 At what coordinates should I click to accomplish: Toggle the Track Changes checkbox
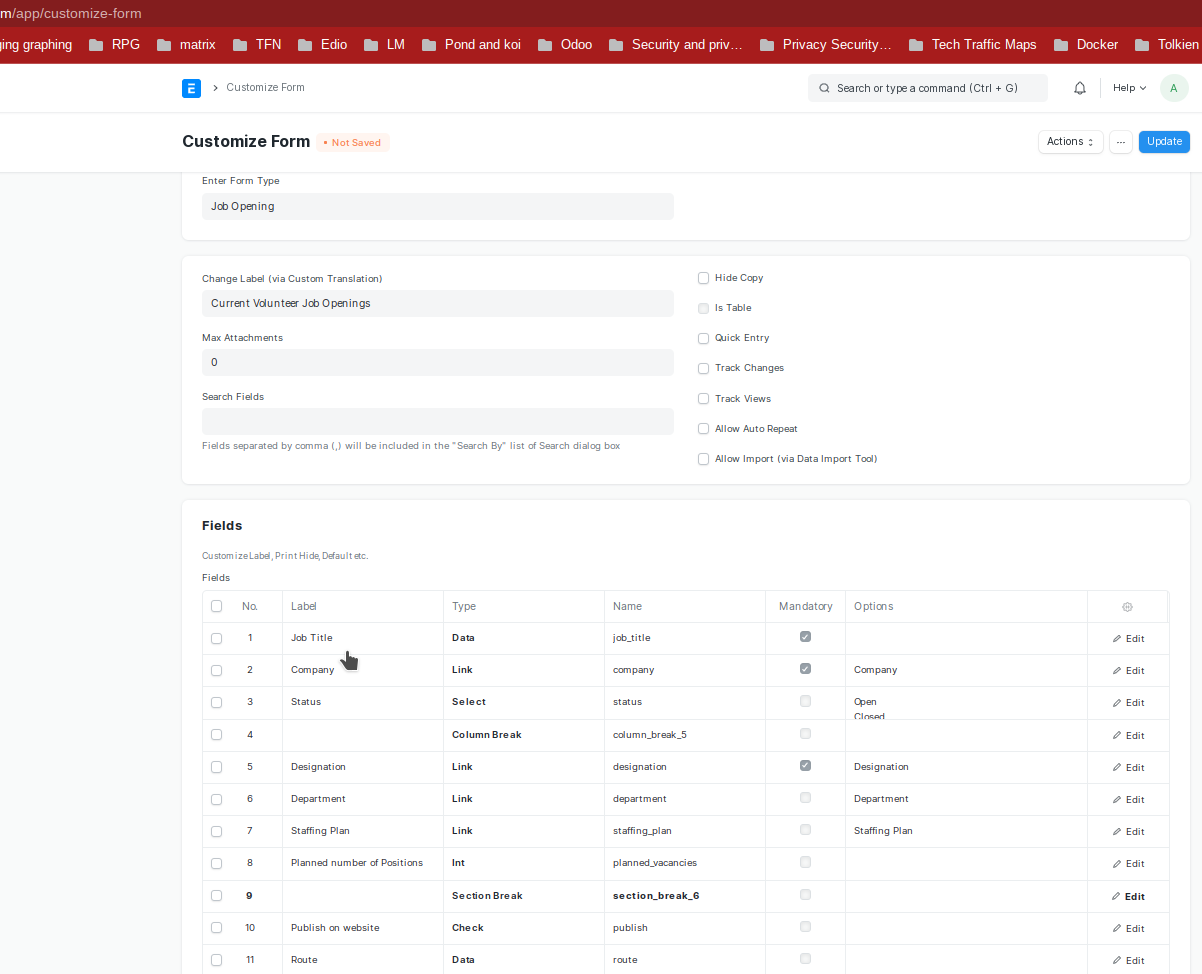tap(704, 368)
